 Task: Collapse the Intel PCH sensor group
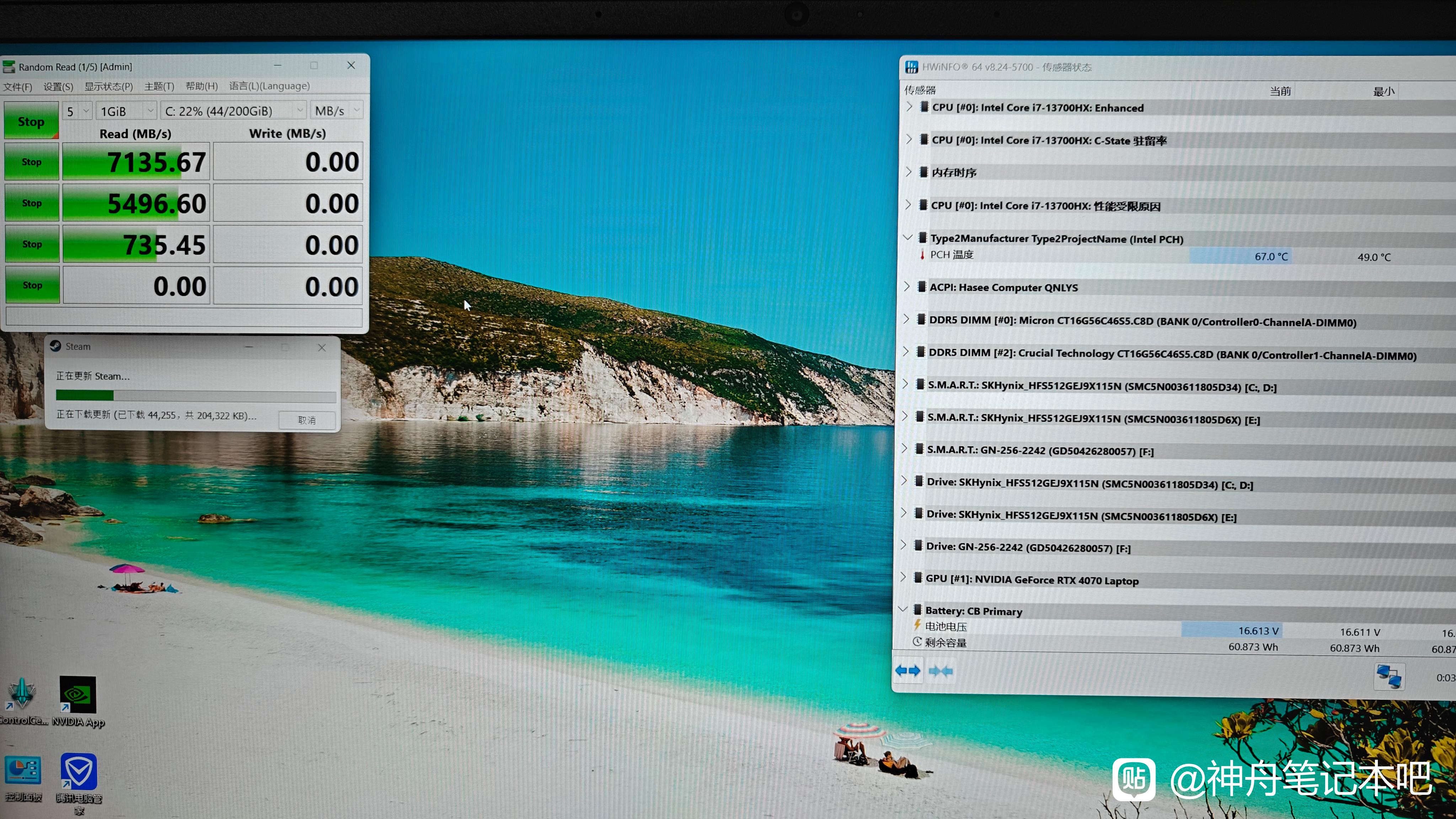(908, 237)
